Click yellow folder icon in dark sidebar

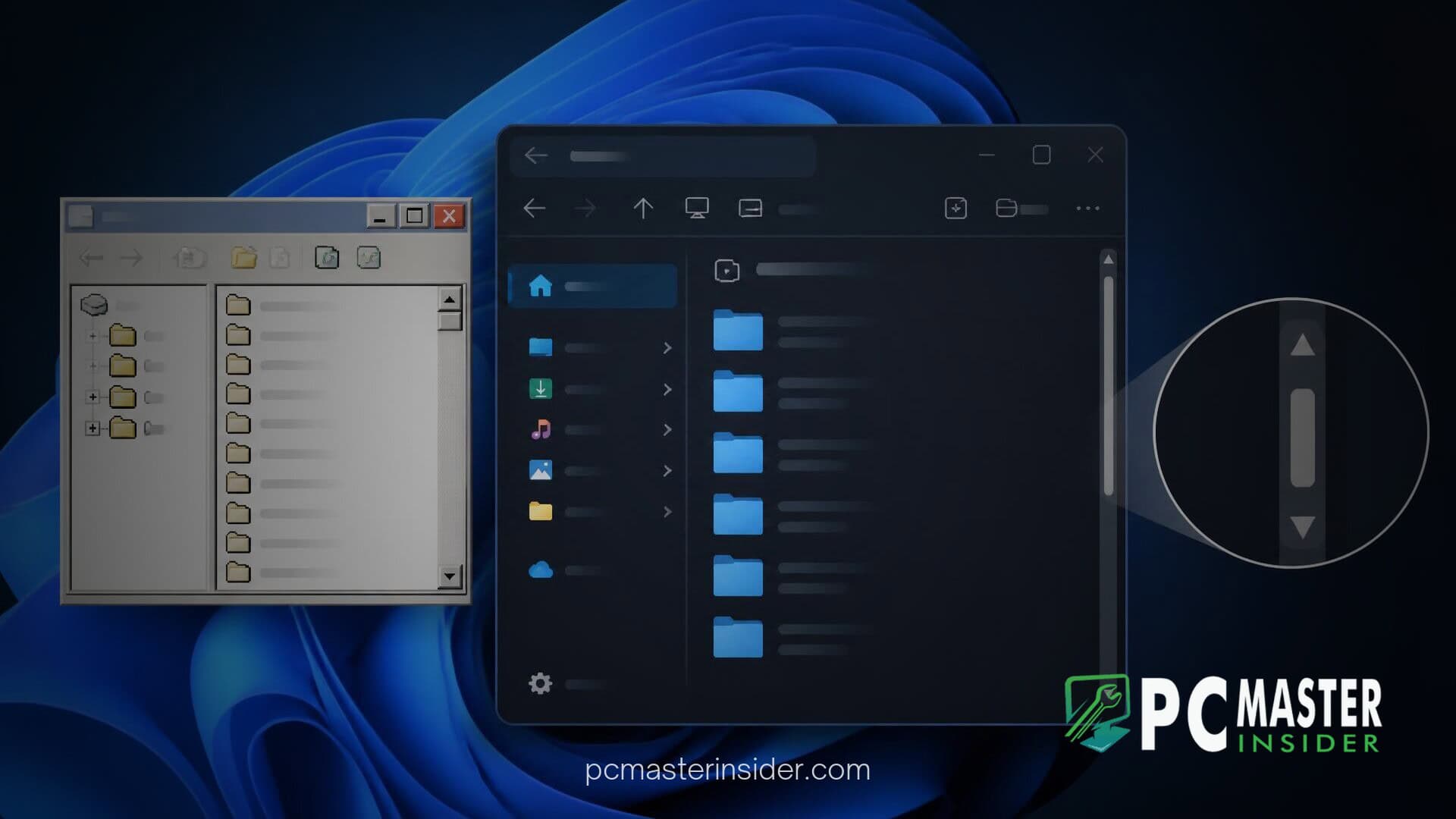coord(540,511)
